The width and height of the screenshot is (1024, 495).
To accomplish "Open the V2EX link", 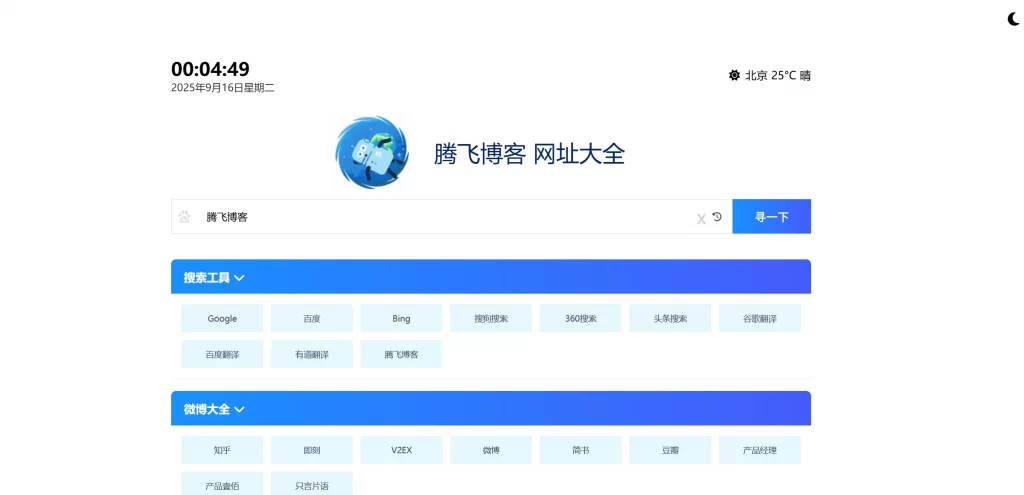I will pos(402,451).
